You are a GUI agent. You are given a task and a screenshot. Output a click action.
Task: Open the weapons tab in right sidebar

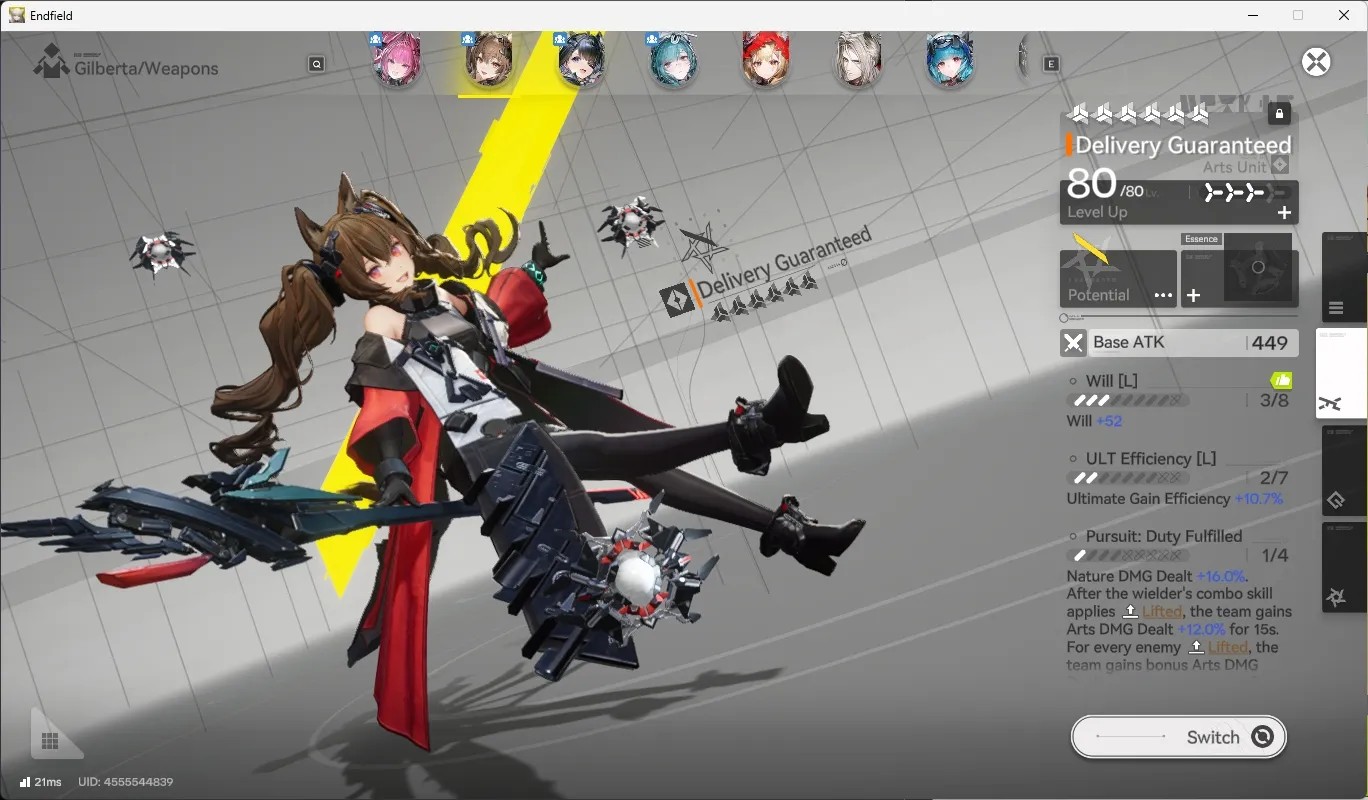point(1341,374)
